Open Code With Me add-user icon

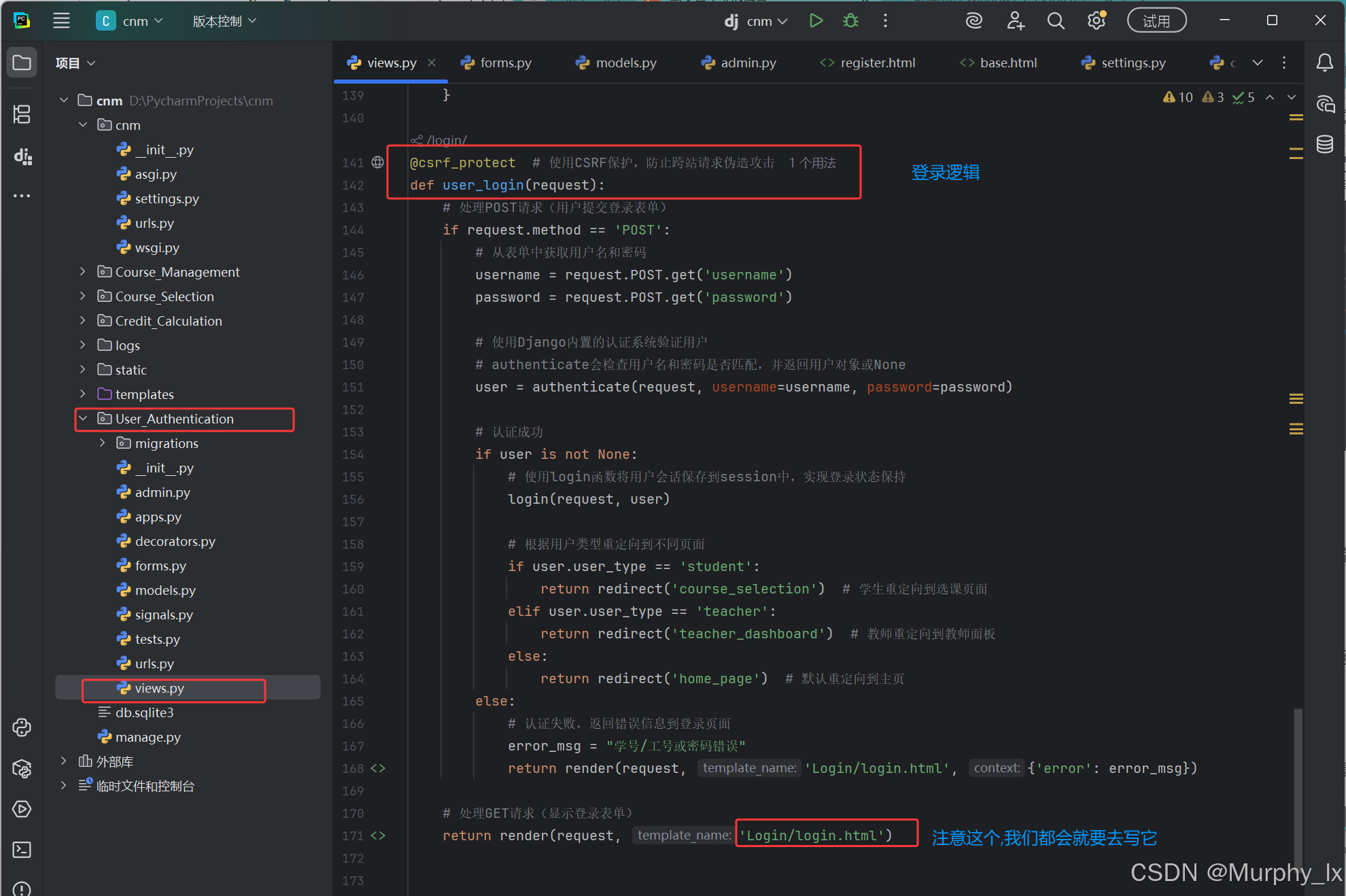pyautogui.click(x=1016, y=21)
